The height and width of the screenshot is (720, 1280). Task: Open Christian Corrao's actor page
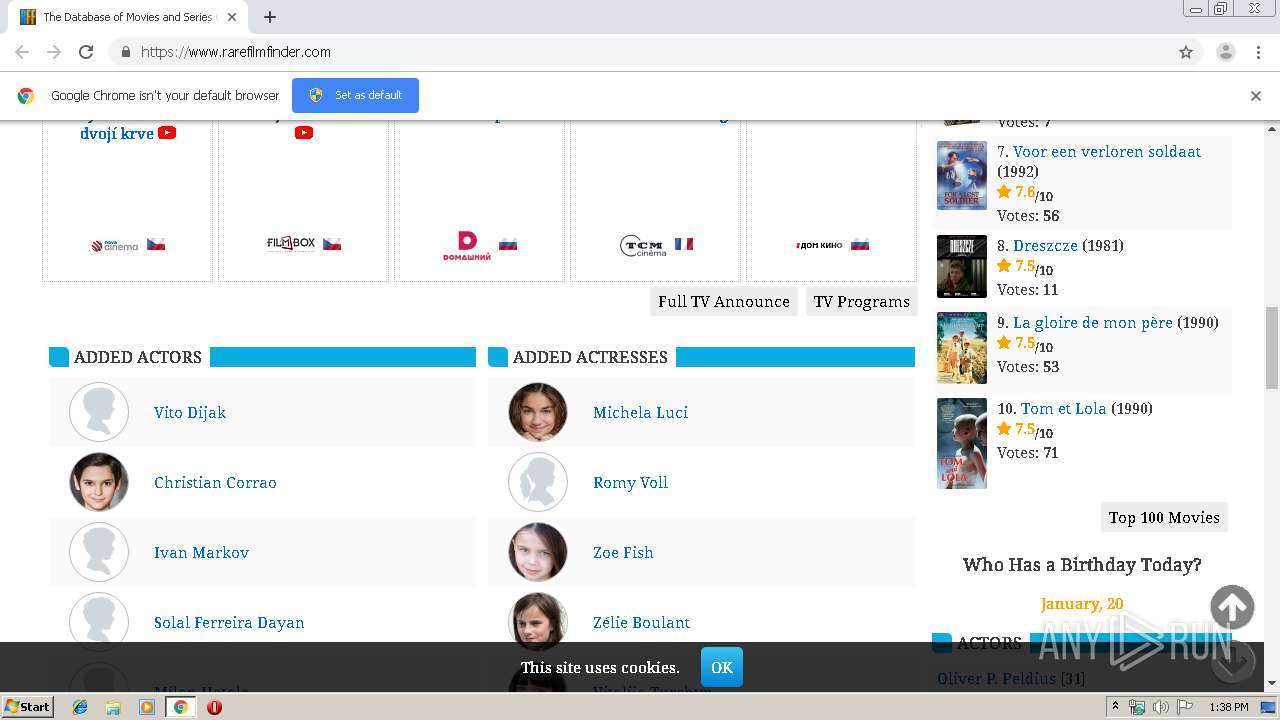[x=215, y=482]
